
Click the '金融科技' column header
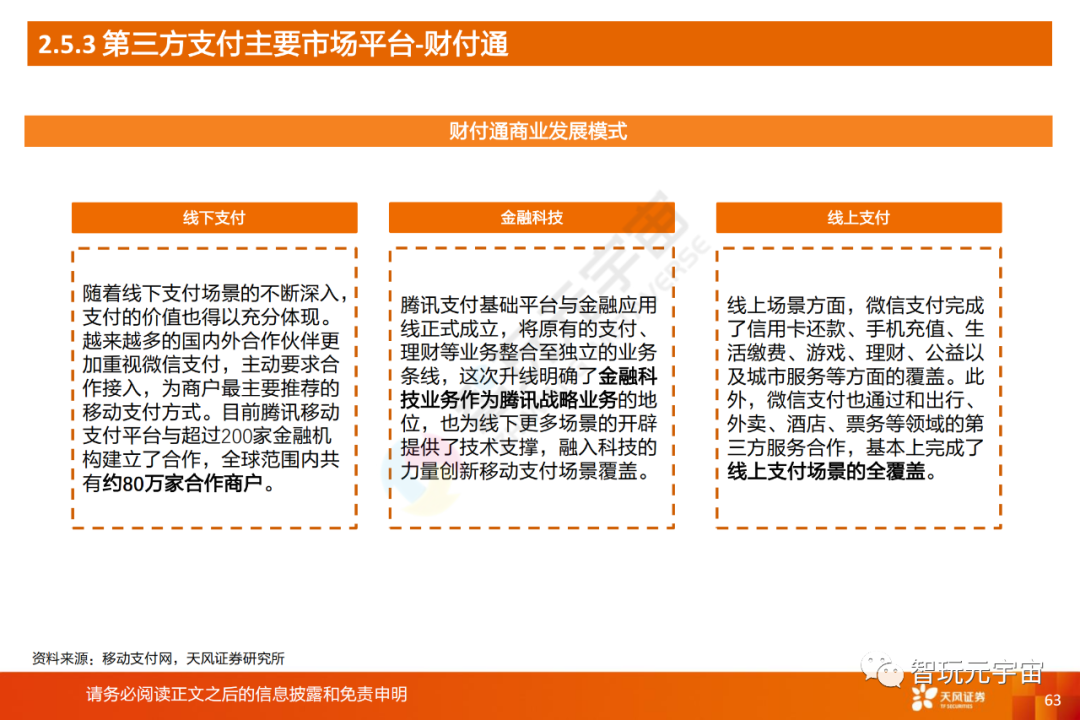532,218
